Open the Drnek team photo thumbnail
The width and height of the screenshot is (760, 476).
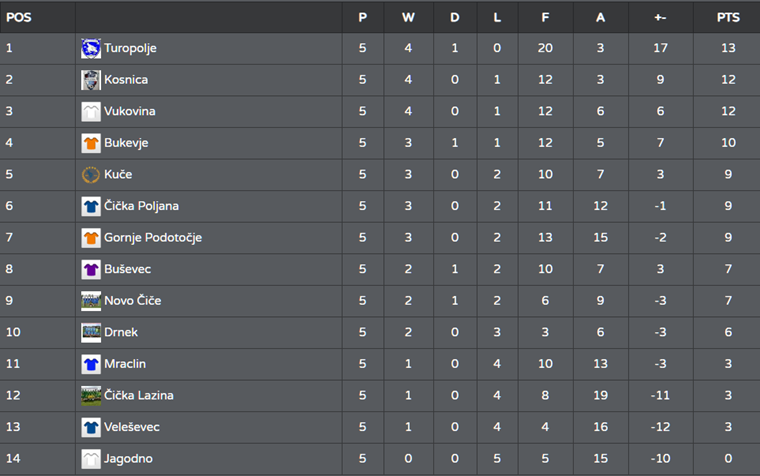[x=91, y=332]
